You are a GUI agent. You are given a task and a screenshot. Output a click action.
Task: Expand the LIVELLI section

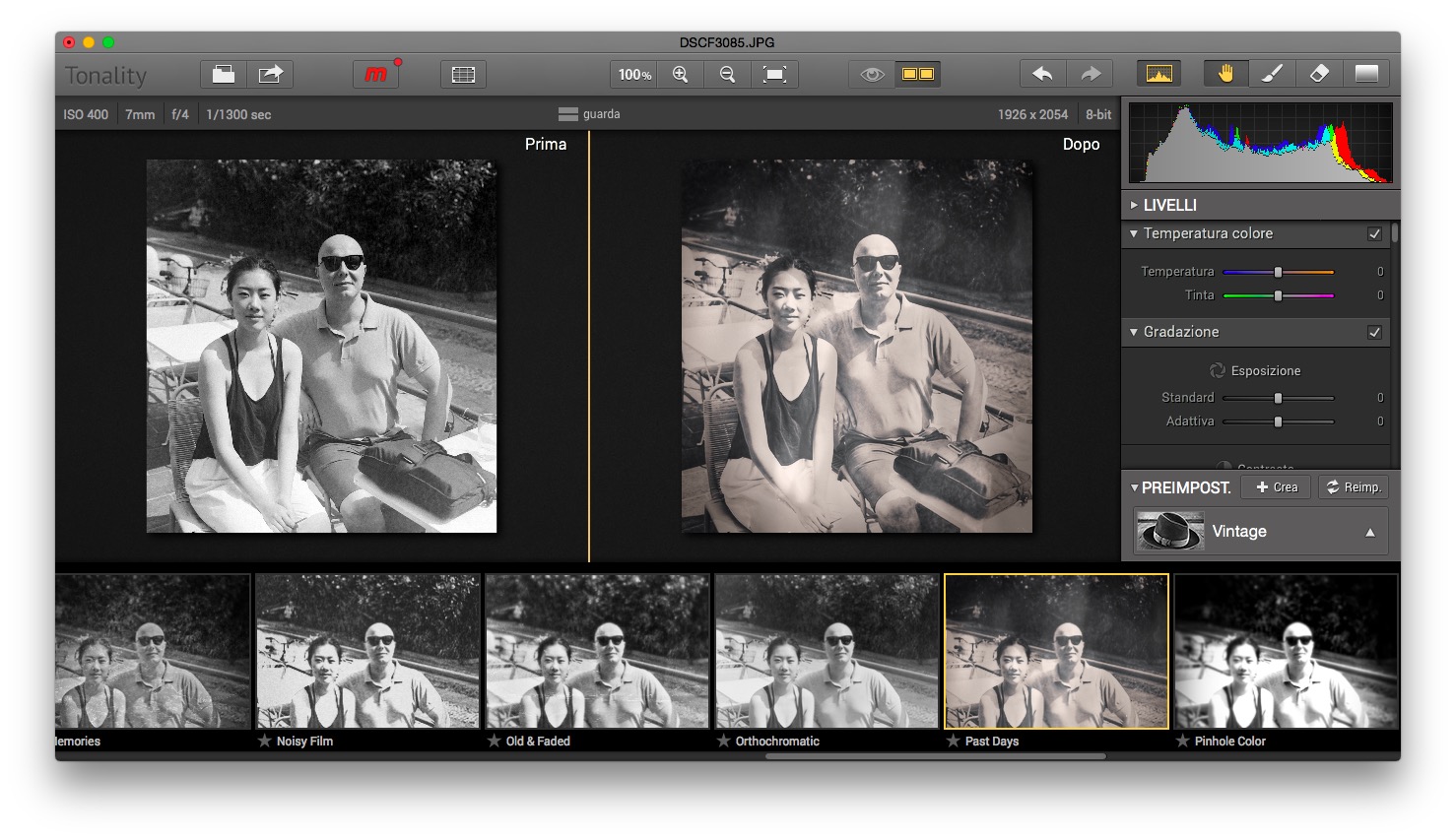tap(1134, 205)
